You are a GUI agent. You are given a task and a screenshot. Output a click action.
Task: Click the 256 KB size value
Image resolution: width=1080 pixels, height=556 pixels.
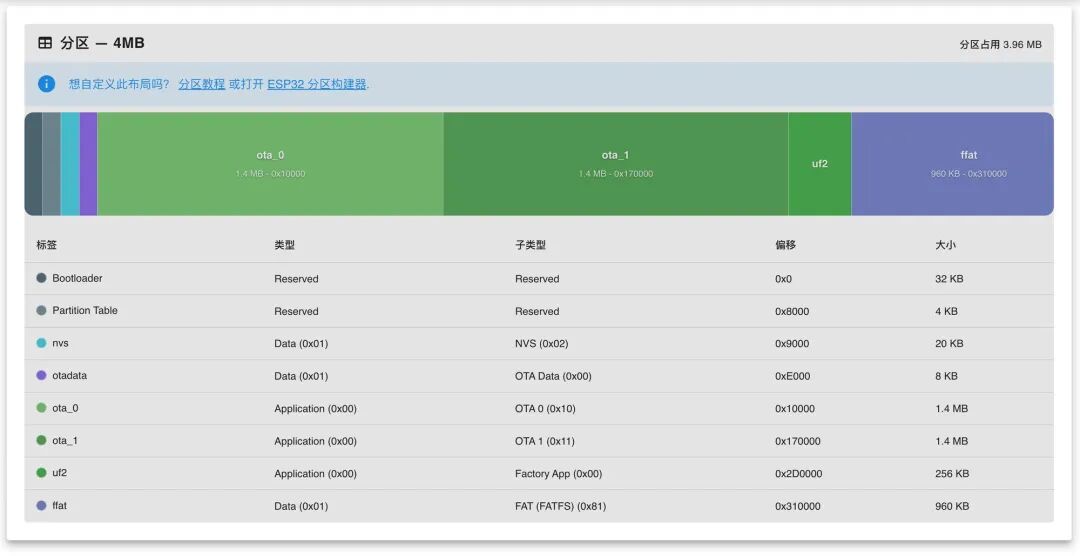coord(952,474)
